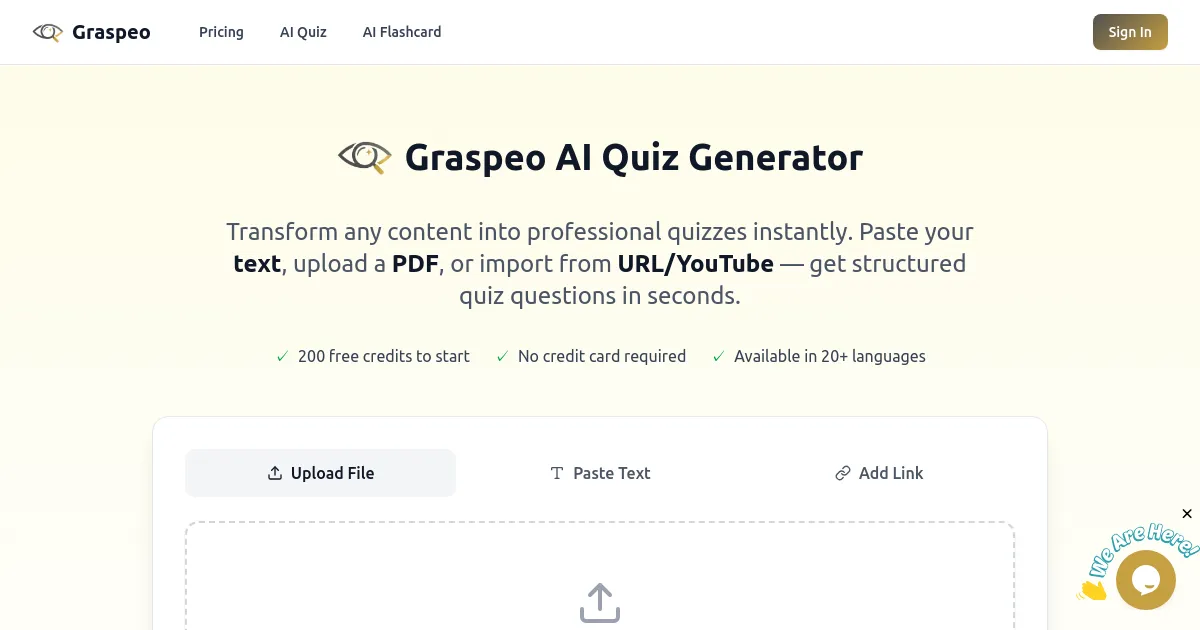The height and width of the screenshot is (630, 1200).
Task: Click the eye logo beside the page heading
Action: [364, 156]
